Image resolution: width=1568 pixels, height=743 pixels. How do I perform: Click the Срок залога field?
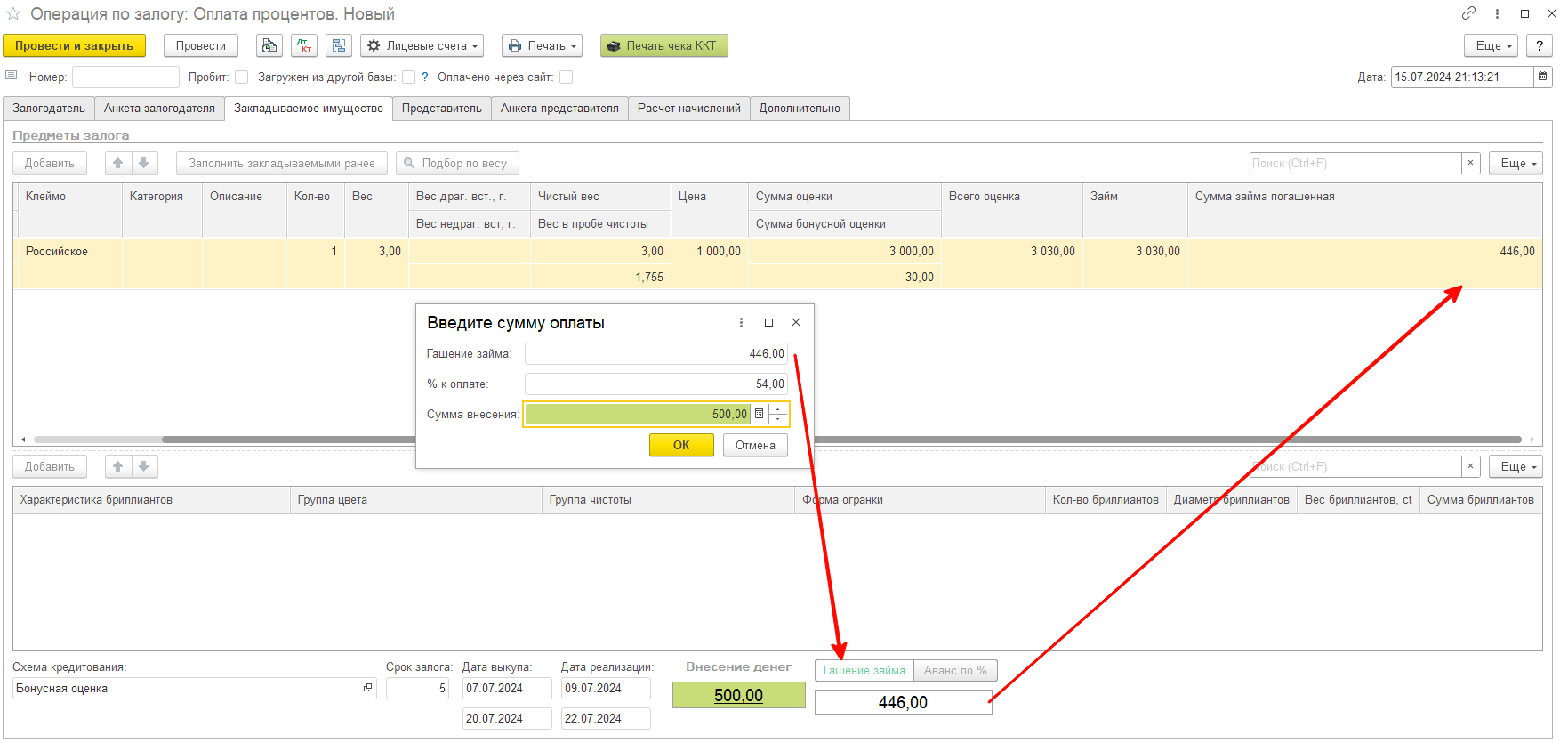point(417,688)
